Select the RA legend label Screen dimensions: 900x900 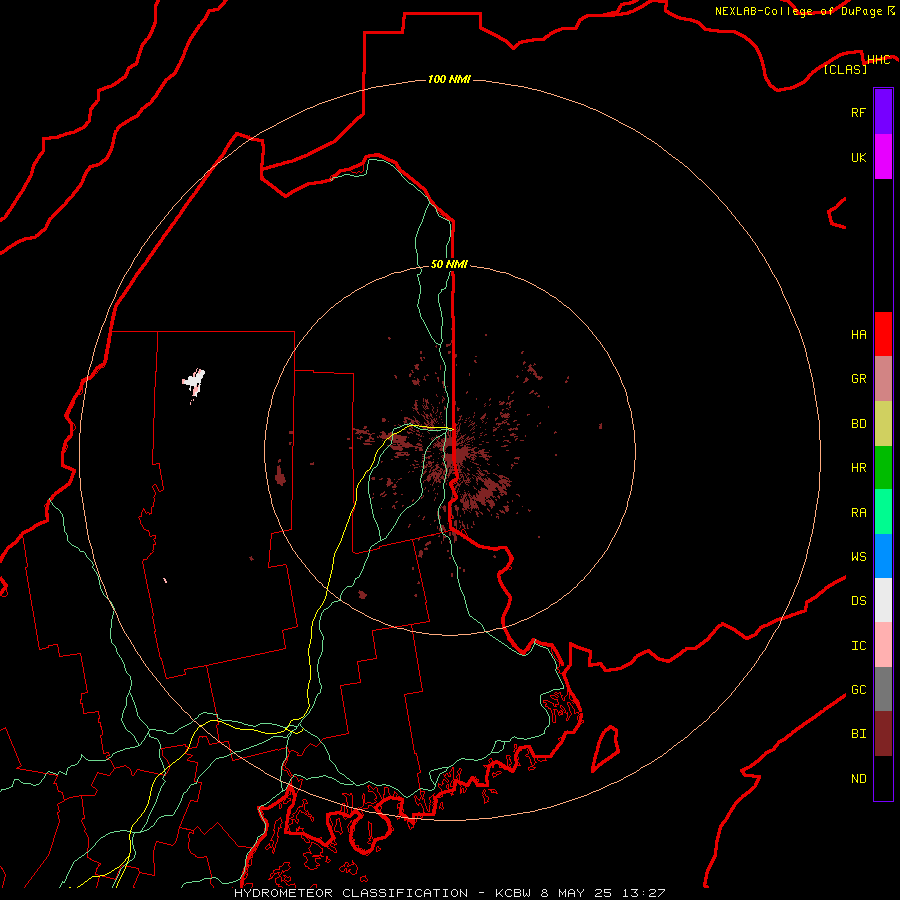858,513
